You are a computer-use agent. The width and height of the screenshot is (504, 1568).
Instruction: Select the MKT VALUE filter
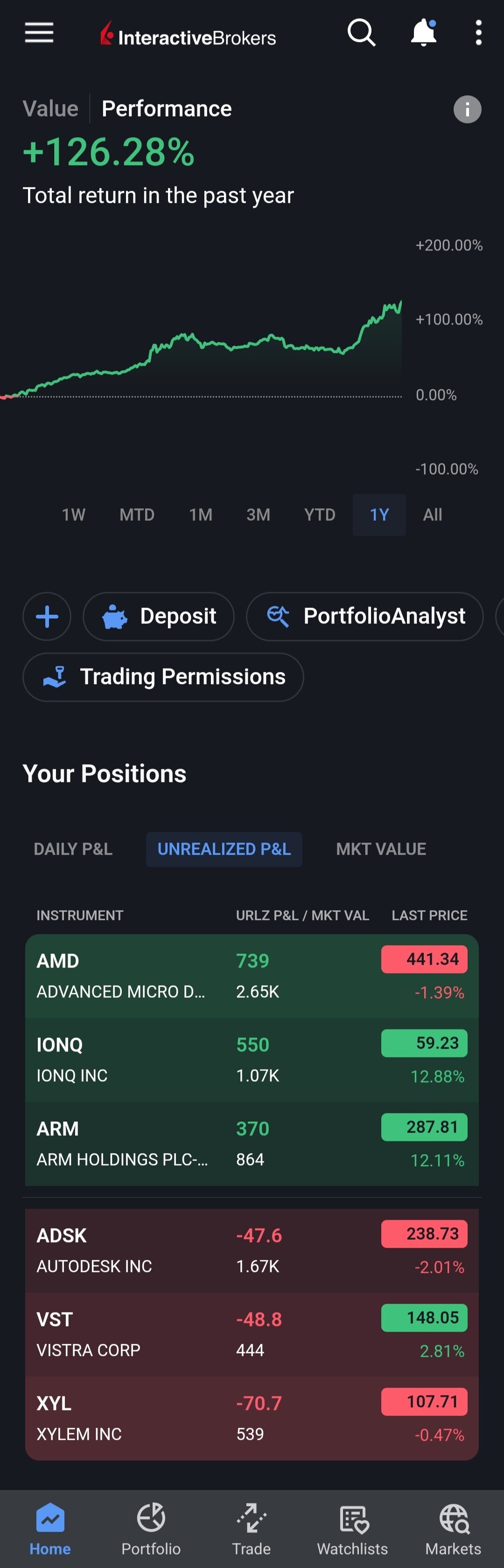tap(381, 849)
